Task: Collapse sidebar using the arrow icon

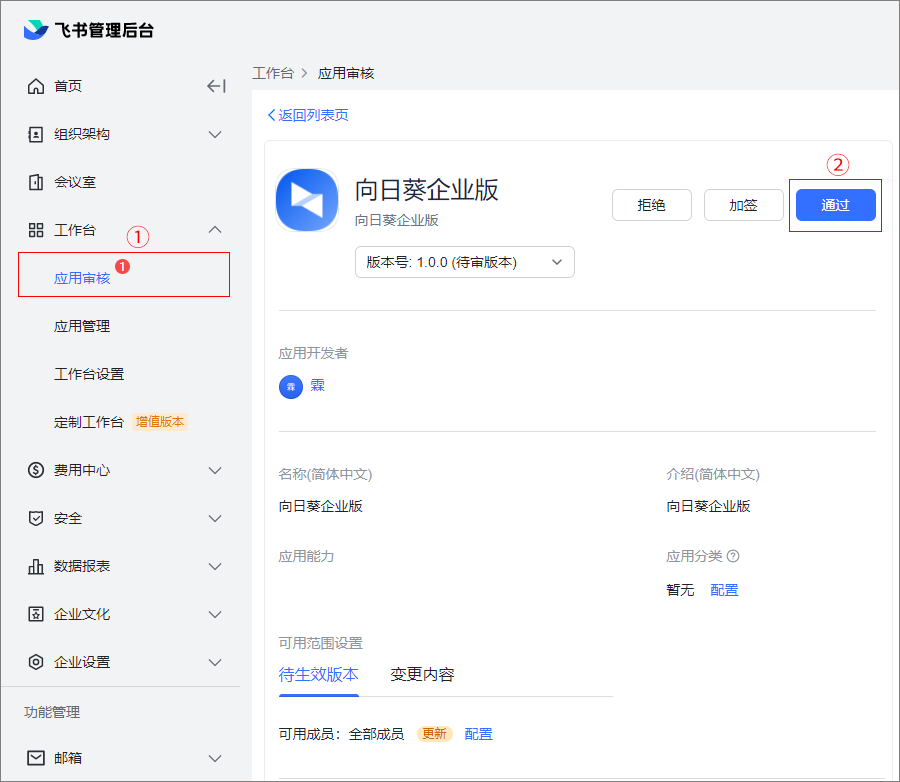Action: (216, 86)
